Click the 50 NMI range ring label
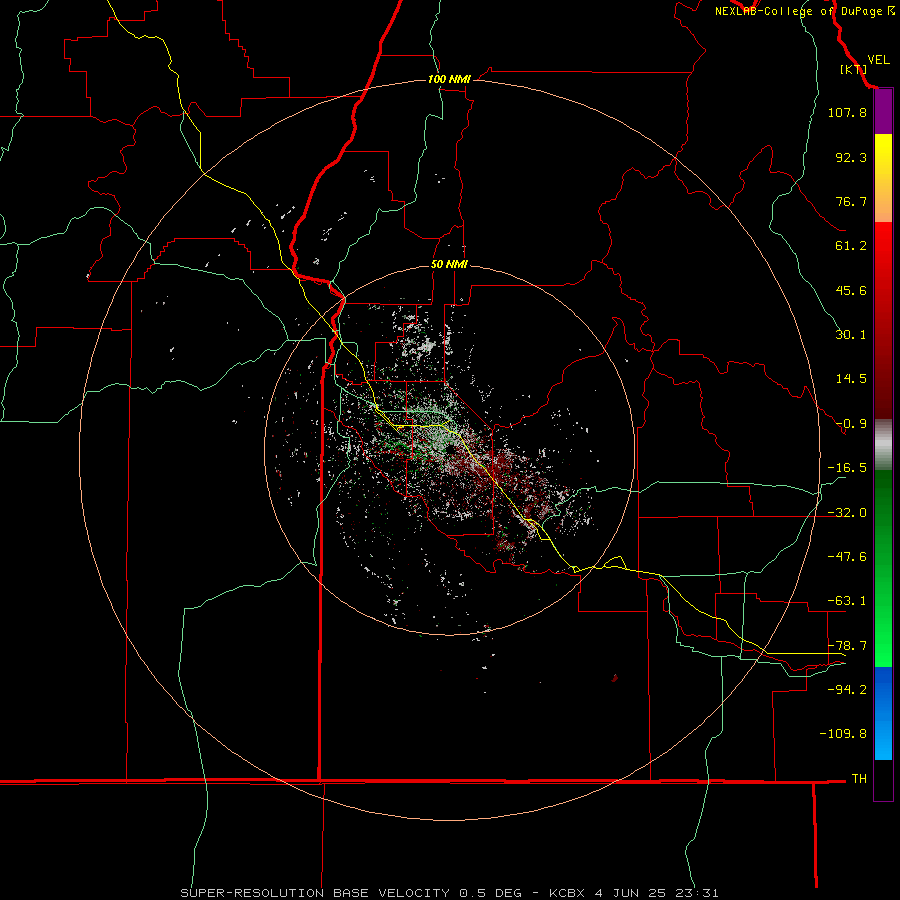This screenshot has width=900, height=900. pos(449,265)
